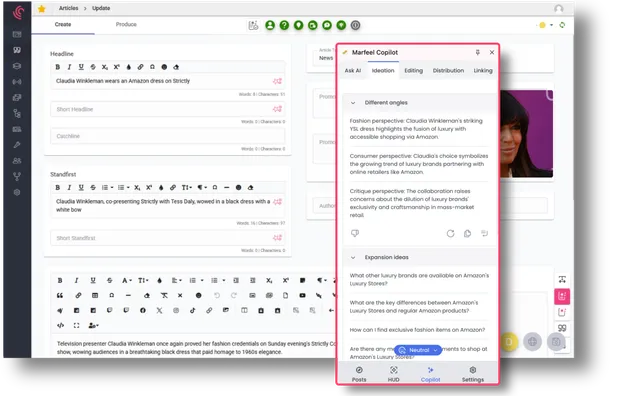Copy the Different angles suggestions
This screenshot has height=396, width=621.
467,234
